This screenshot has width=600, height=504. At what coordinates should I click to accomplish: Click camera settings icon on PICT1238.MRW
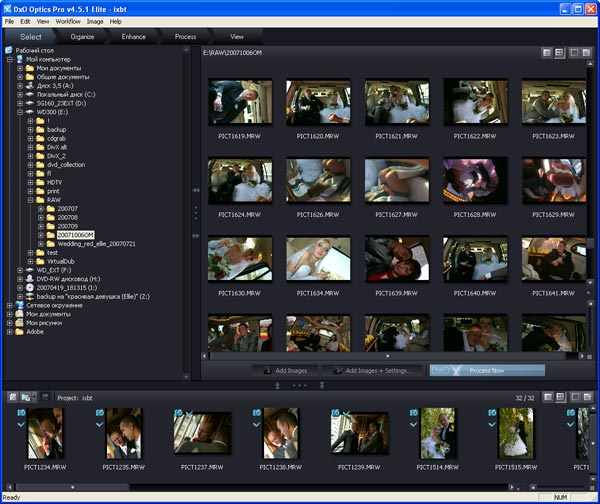[257, 413]
